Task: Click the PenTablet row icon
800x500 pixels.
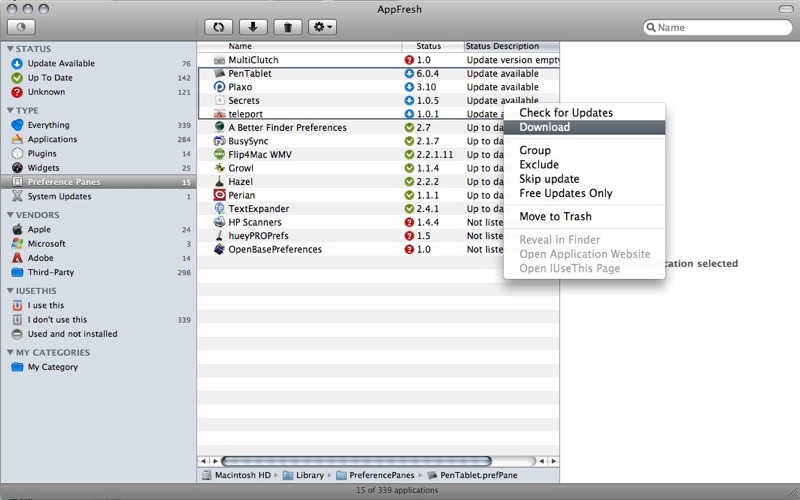Action: (x=219, y=73)
